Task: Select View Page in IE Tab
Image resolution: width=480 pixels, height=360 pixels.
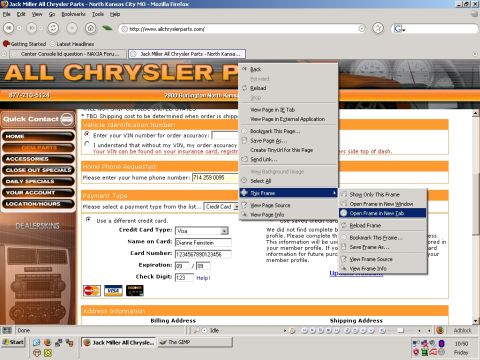Action: 288,109
